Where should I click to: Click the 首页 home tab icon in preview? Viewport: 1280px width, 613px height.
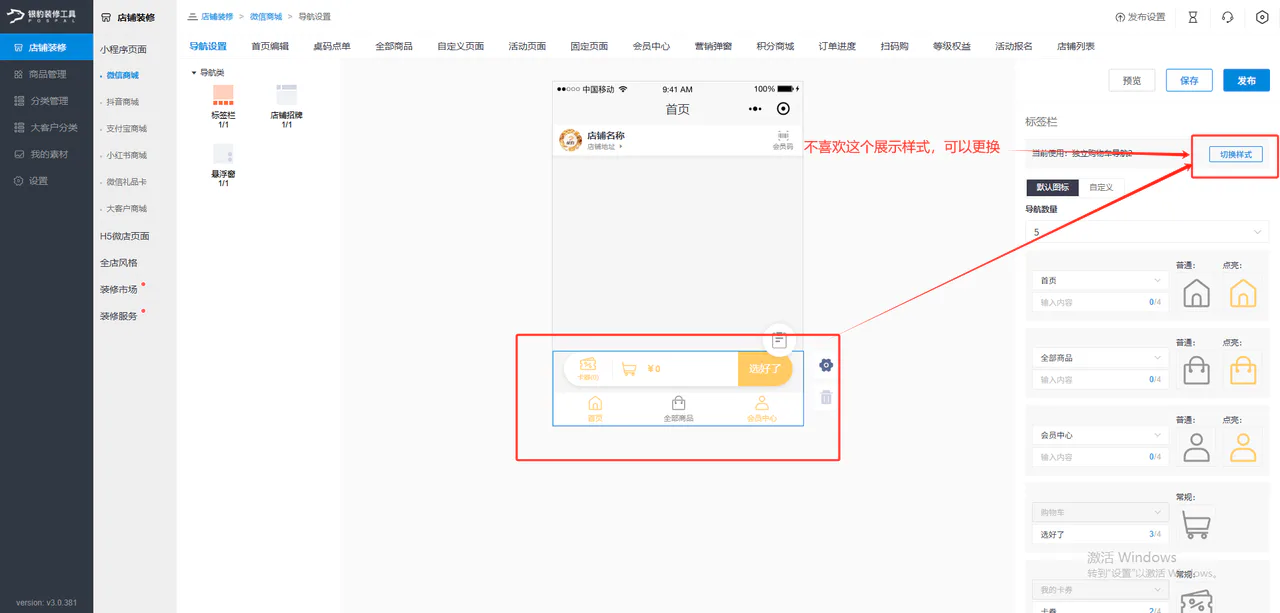coord(595,403)
